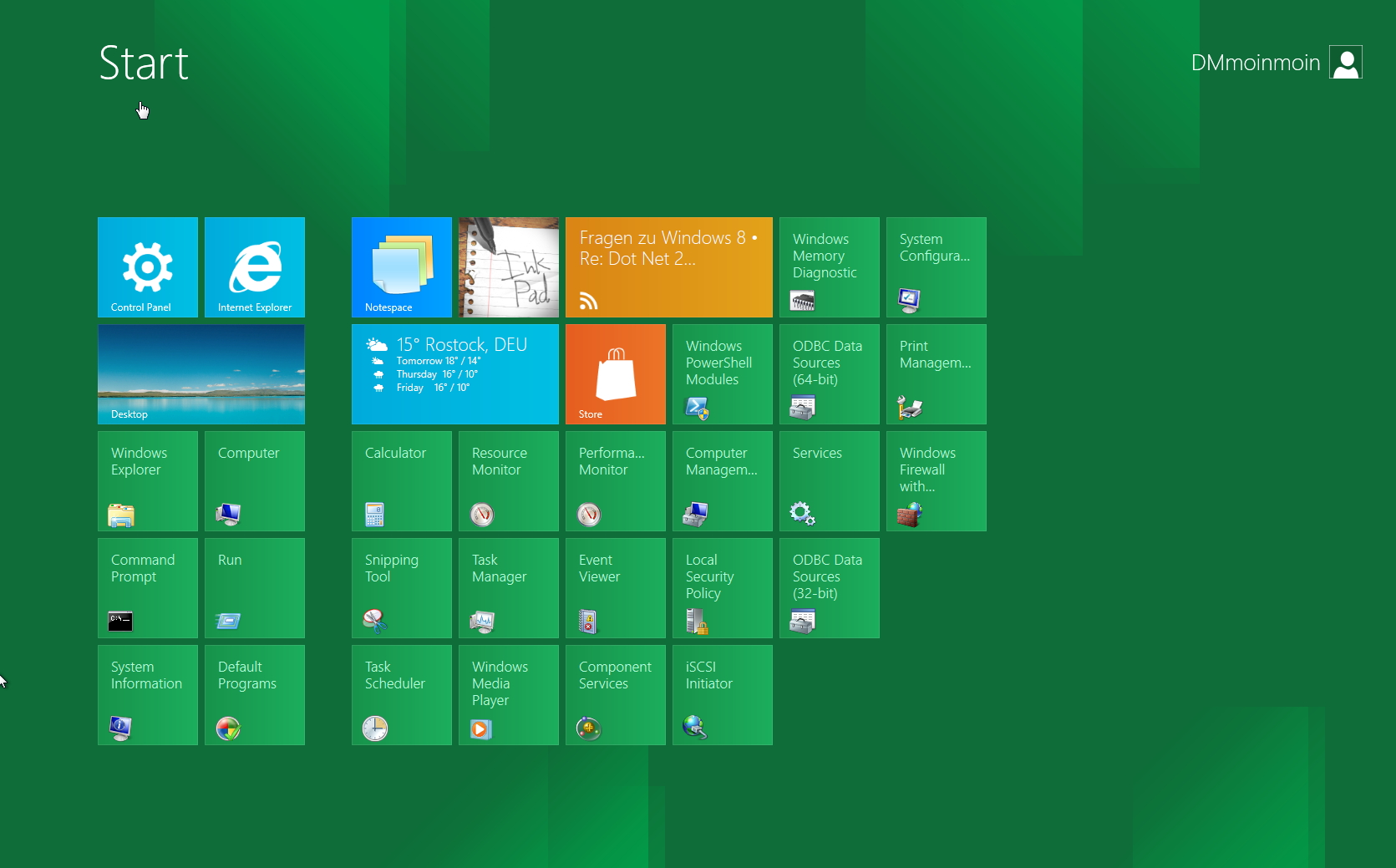Launch Command Prompt tile
Viewport: 1396px width, 868px height.
[x=148, y=588]
